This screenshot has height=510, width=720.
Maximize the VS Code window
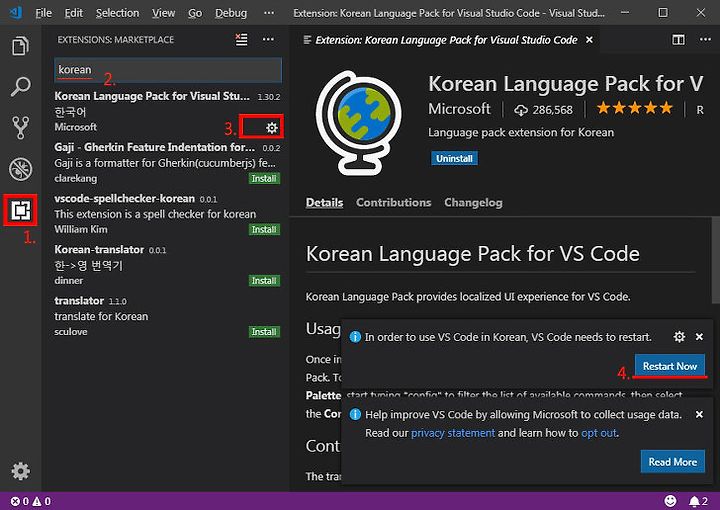coord(663,12)
